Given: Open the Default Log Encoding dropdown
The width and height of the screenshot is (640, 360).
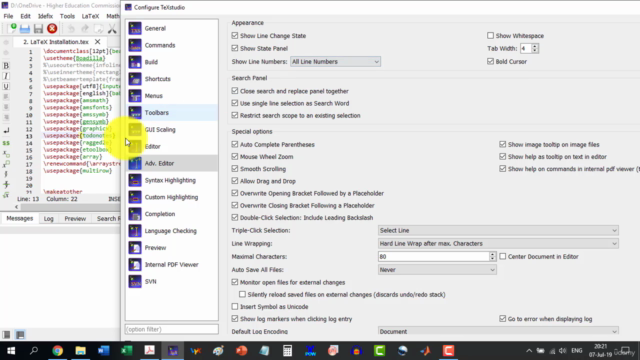Looking at the screenshot, I should point(498,331).
